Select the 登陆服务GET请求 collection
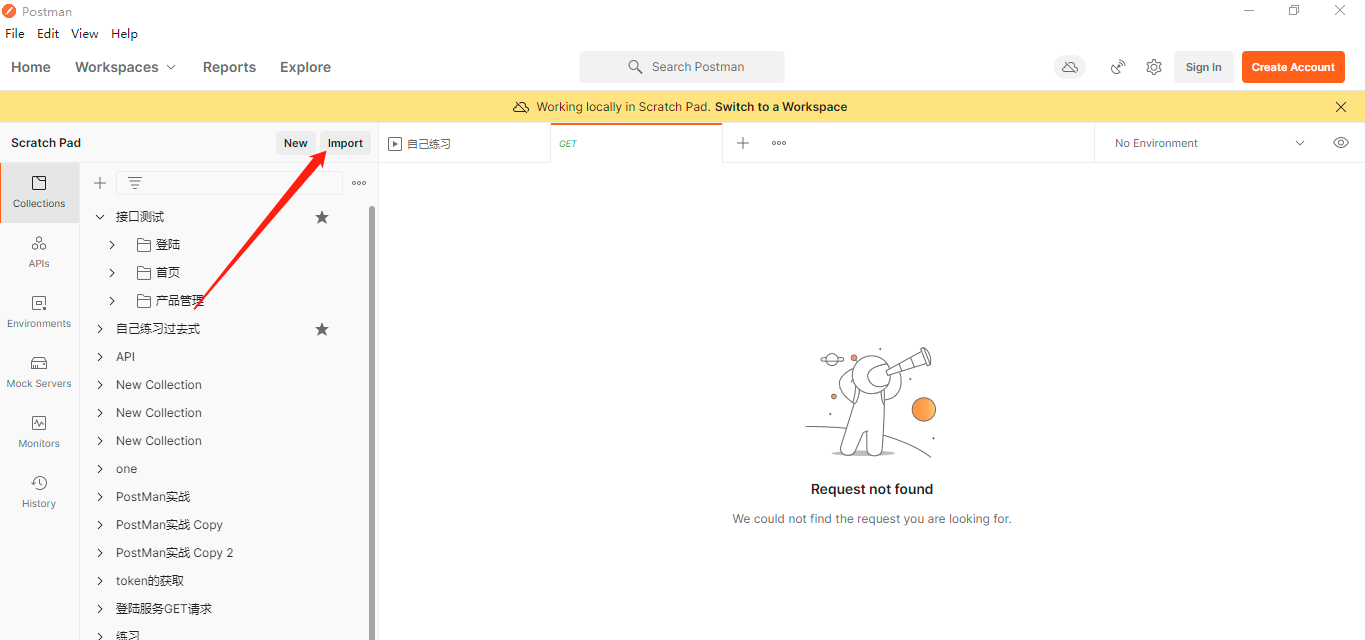Viewport: 1365px width, 640px height. click(x=164, y=609)
